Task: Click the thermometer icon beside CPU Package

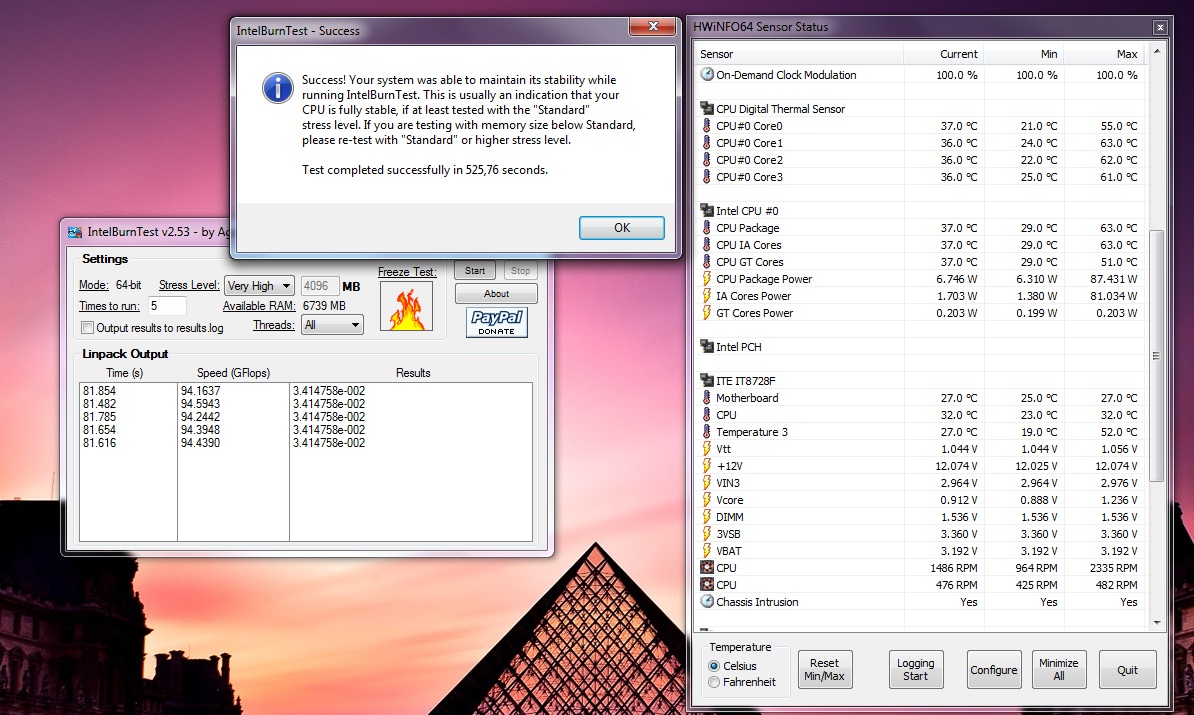Action: pyautogui.click(x=707, y=228)
